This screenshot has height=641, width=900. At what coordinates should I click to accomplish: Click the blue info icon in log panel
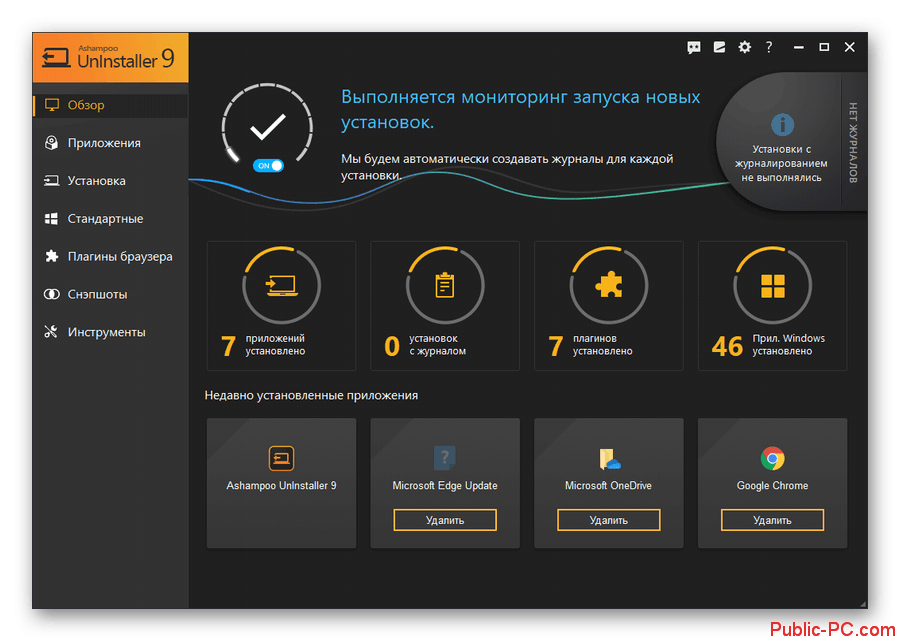coord(782,125)
